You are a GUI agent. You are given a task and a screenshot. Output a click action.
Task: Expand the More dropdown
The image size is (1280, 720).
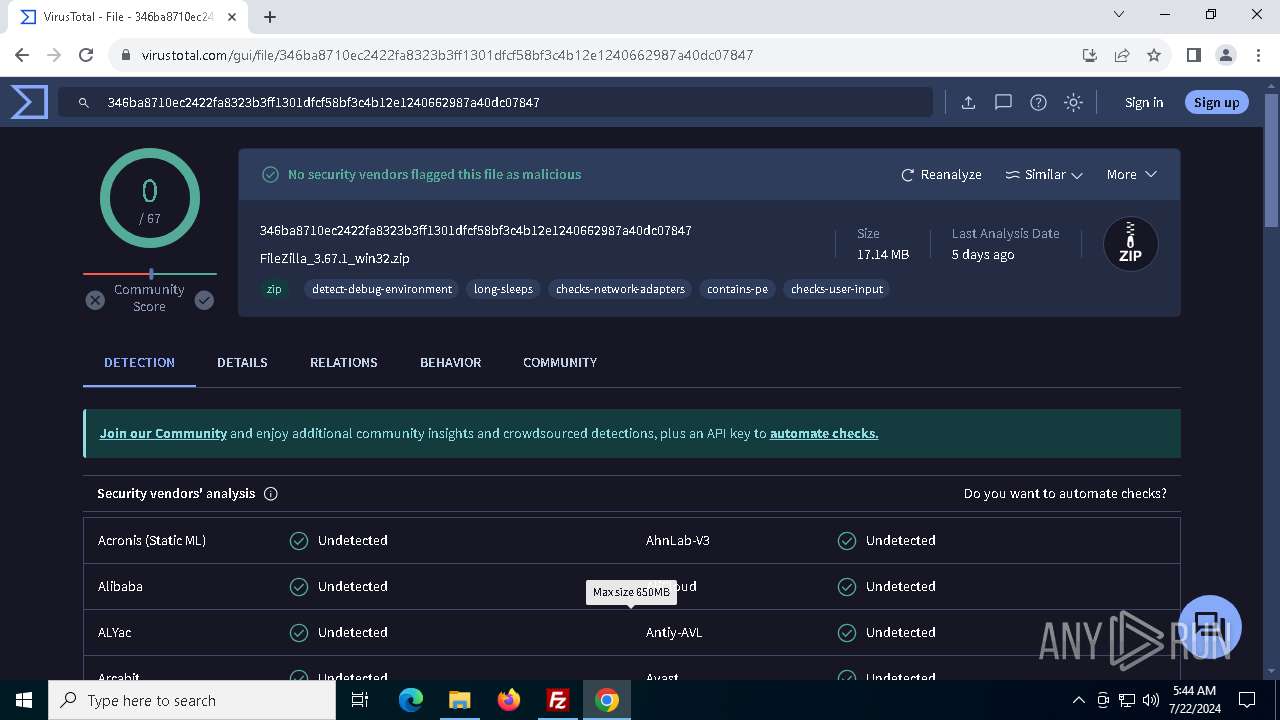pos(1131,174)
